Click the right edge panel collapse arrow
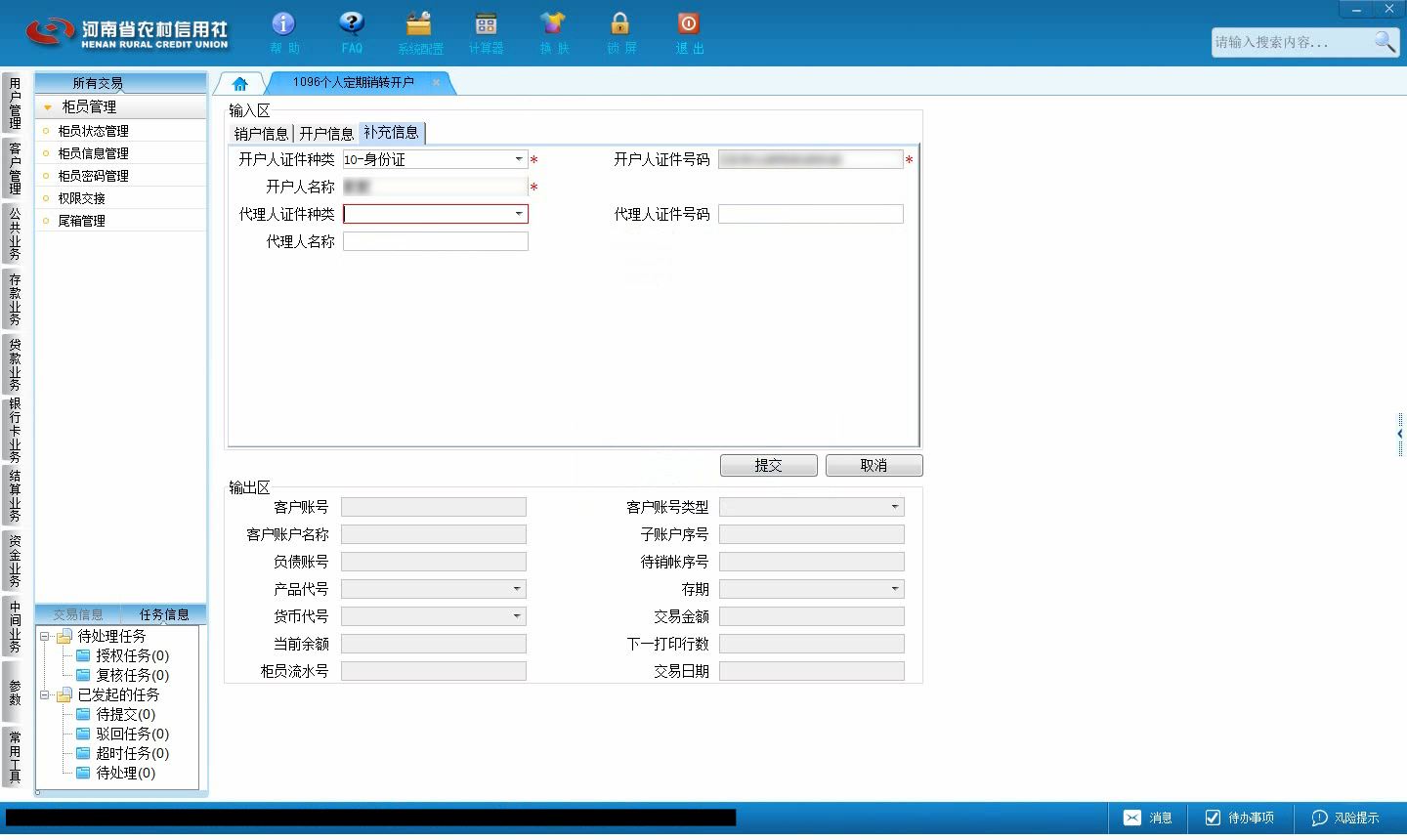1407x840 pixels. click(x=1400, y=434)
